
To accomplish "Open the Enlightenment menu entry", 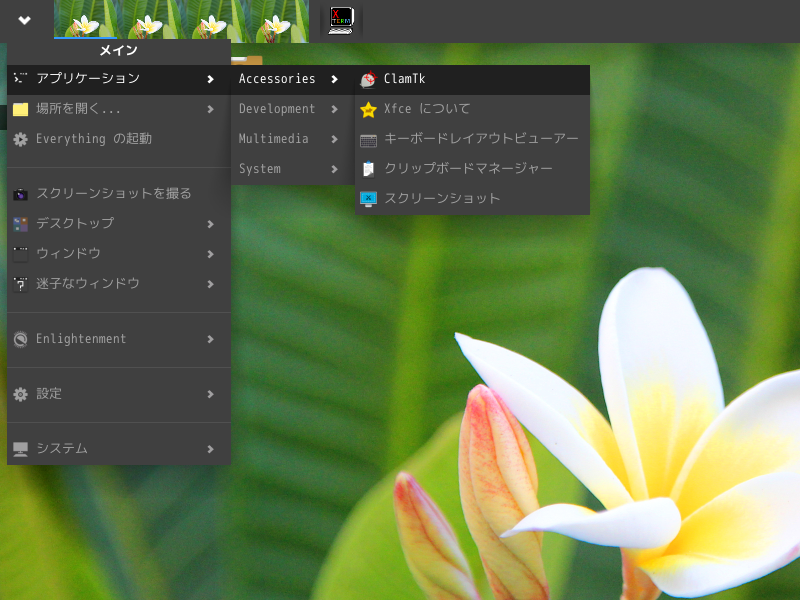I will coord(119,339).
